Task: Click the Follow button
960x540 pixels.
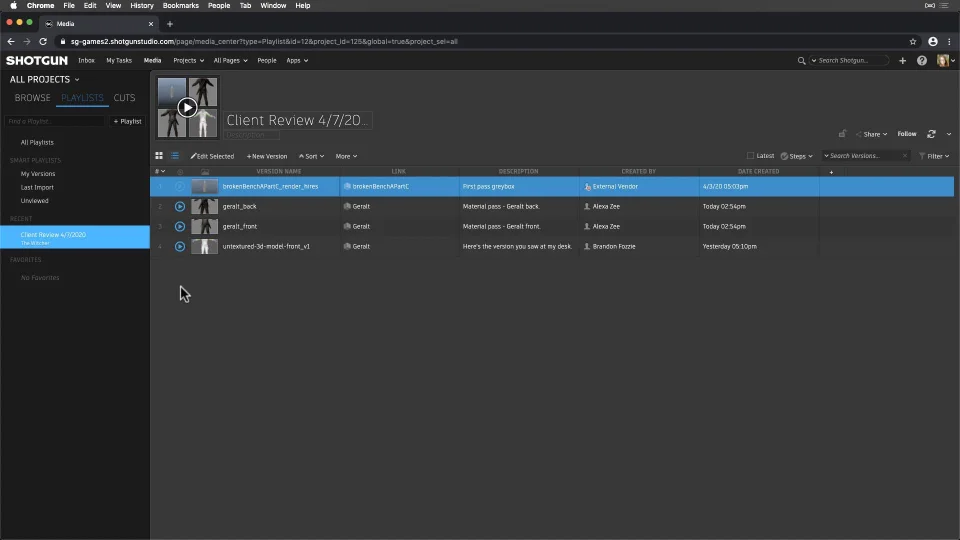Action: (x=906, y=134)
